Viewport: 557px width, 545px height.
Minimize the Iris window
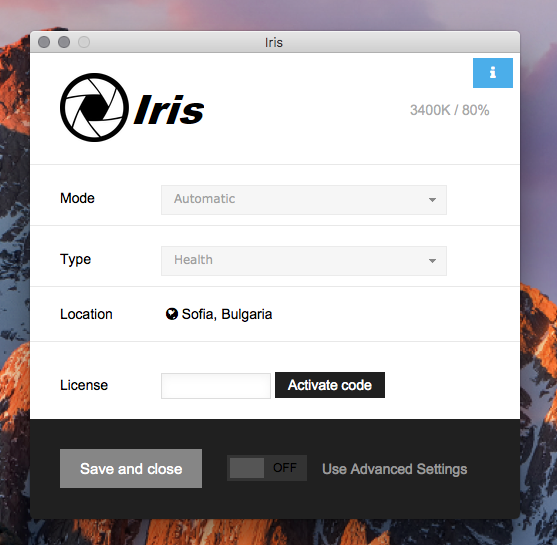[64, 42]
